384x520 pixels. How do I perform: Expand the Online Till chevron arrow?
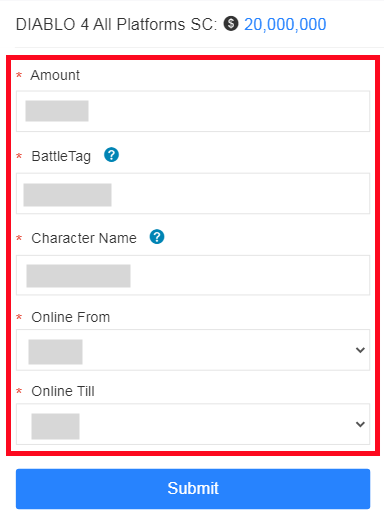tap(360, 424)
